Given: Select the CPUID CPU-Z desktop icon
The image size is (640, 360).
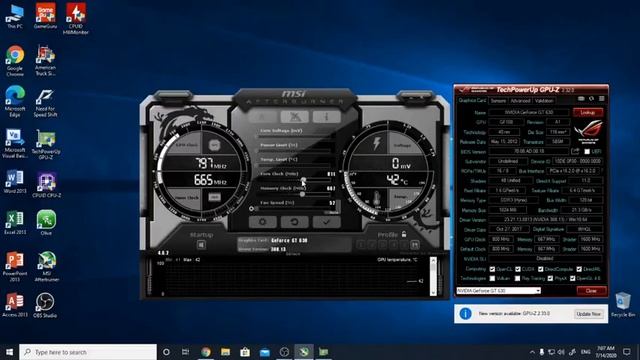Looking at the screenshot, I should click(46, 185).
